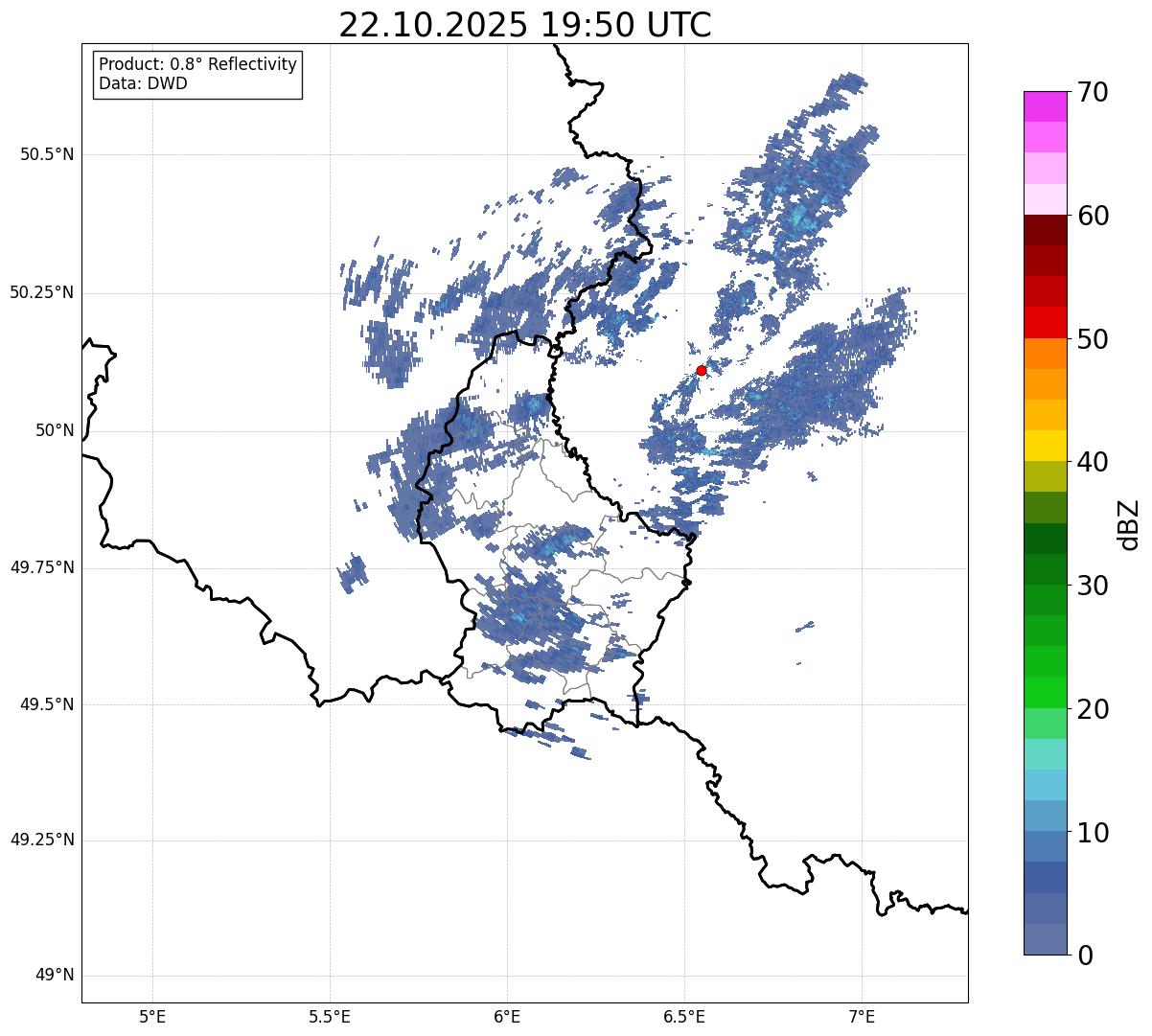Click the "Product: 0.8° Reflectivity" text
1152x1036 pixels.
[198, 64]
